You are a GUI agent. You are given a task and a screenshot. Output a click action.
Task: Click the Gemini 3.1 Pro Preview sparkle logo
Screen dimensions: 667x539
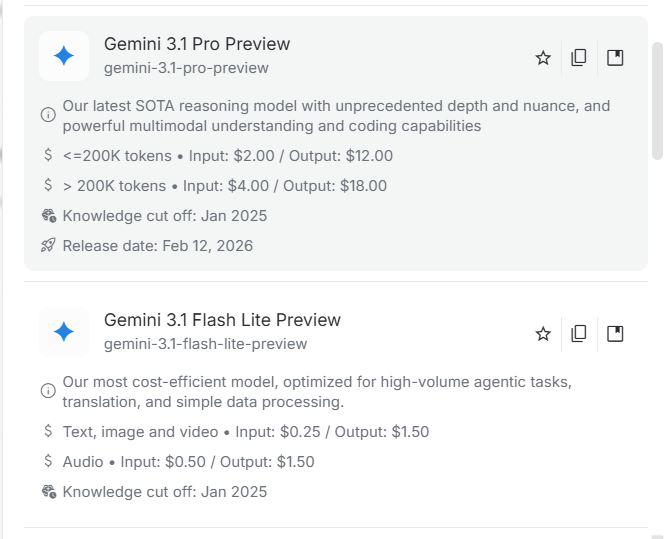64,56
